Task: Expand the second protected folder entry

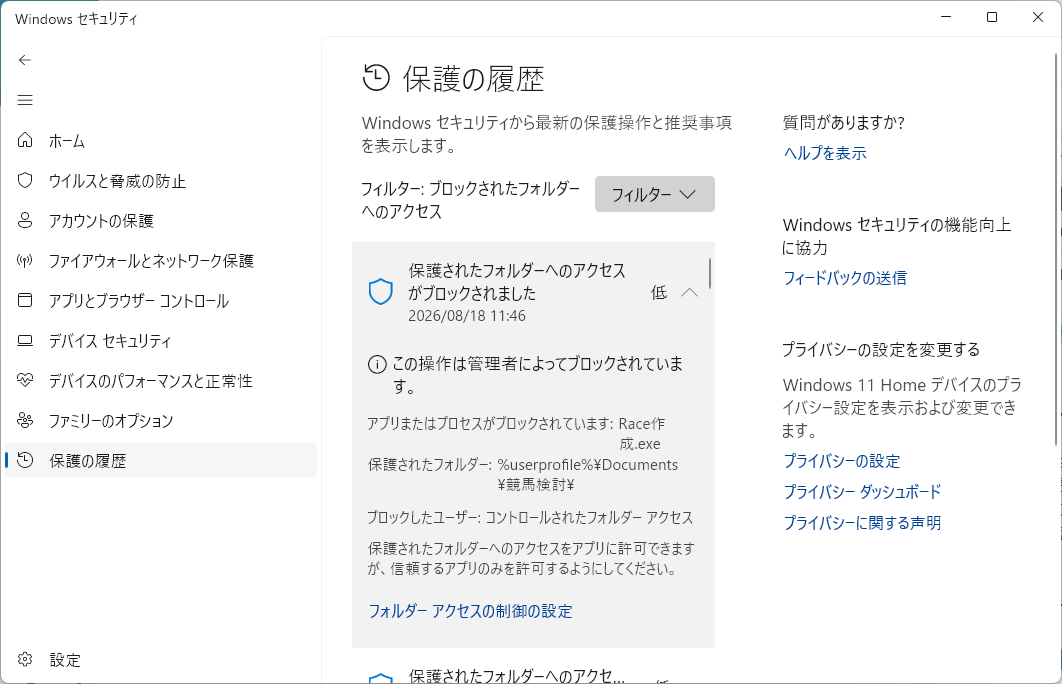Action: click(x=533, y=675)
